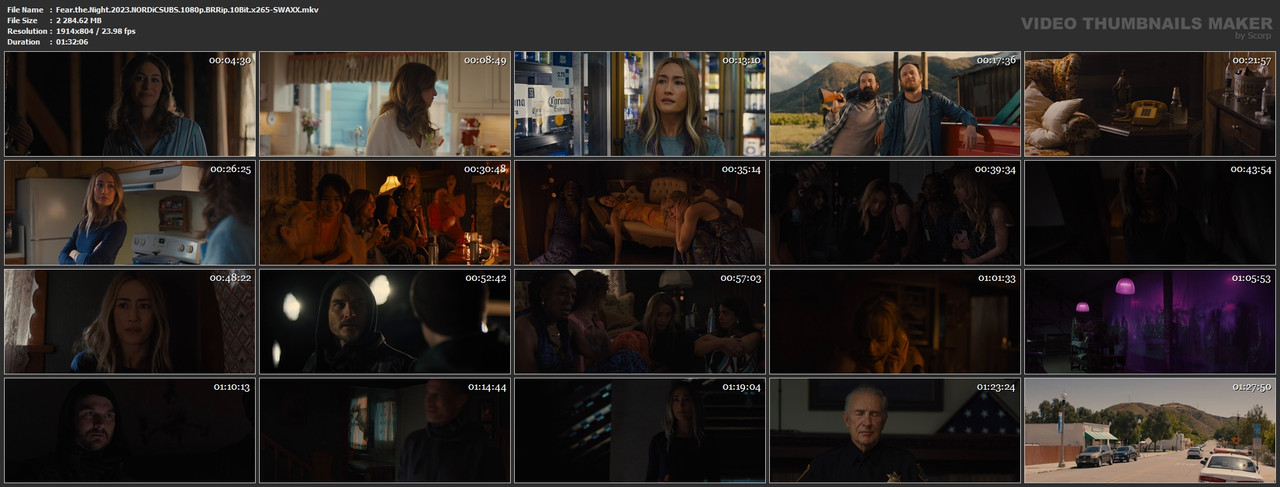The image size is (1280, 487).
Task: Open the dark thumbnail at 00:43:54
Action: [1149, 212]
